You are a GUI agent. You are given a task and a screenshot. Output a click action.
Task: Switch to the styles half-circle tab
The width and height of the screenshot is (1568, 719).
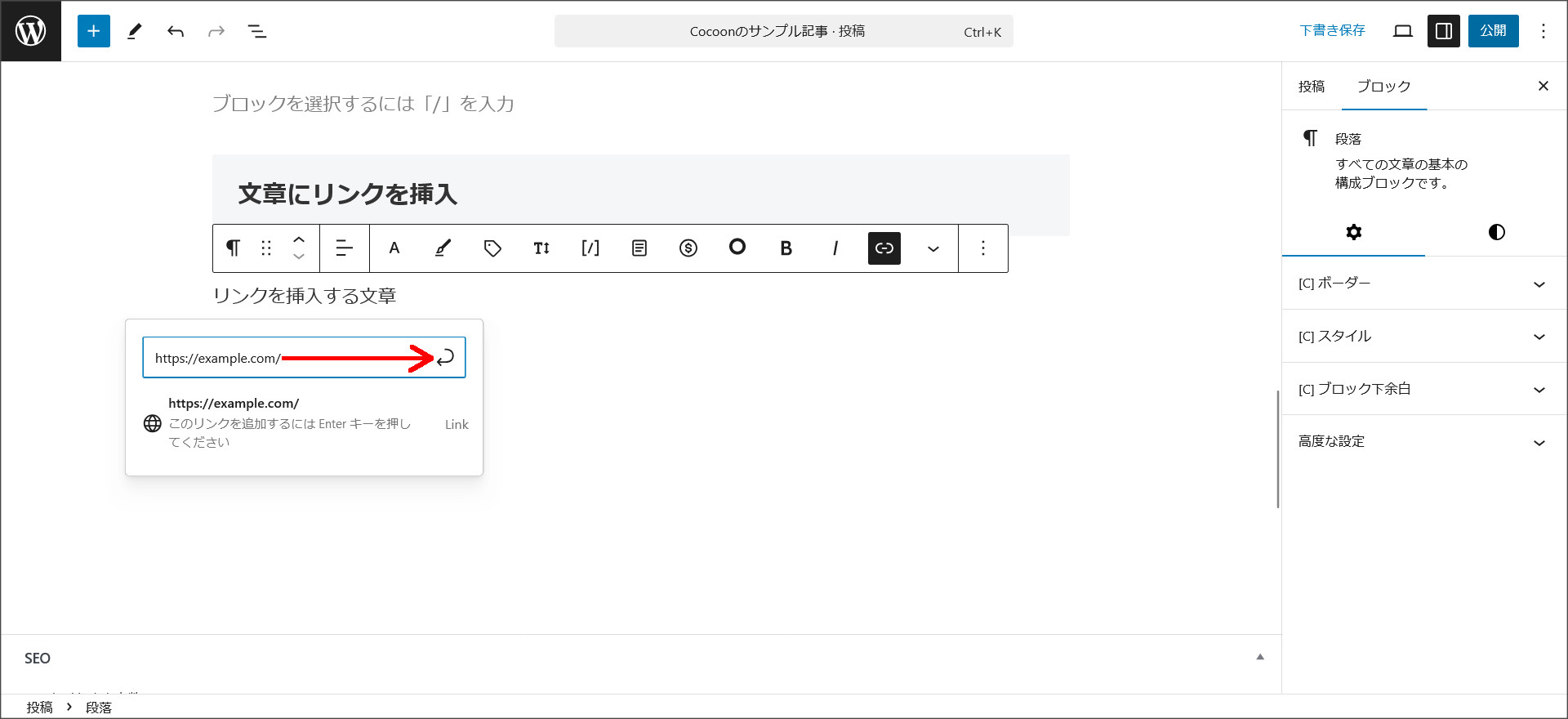1496,232
